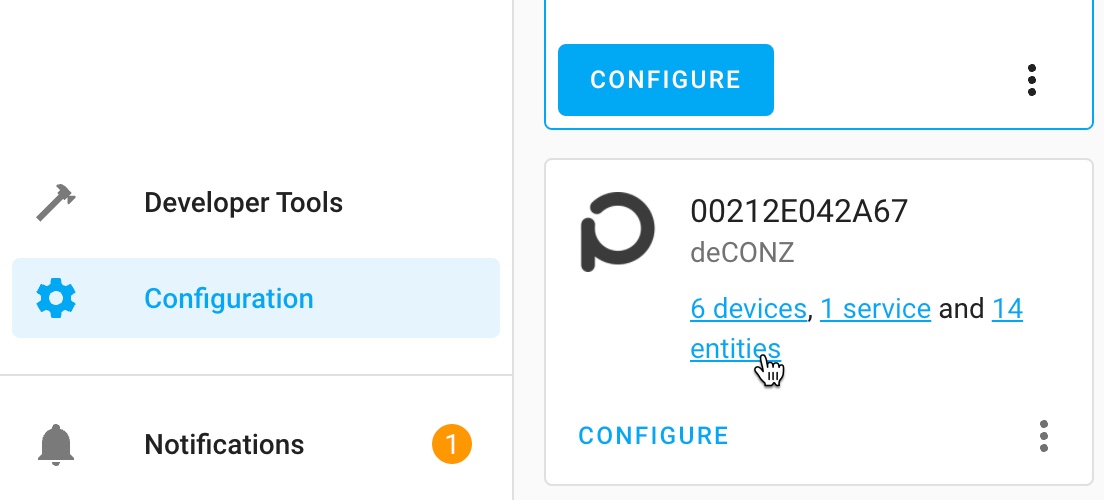Viewport: 1104px width, 500px height.
Task: Open the 1 service link
Action: [x=875, y=309]
